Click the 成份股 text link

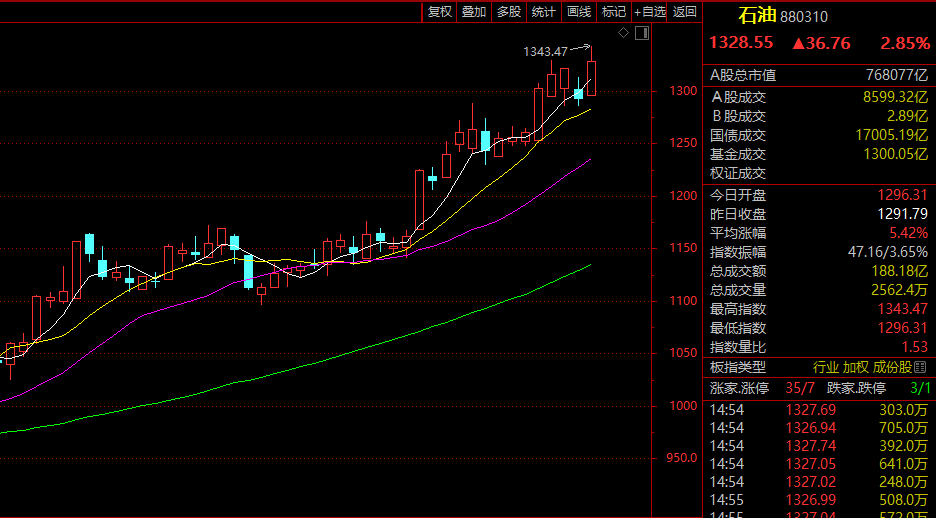point(891,367)
